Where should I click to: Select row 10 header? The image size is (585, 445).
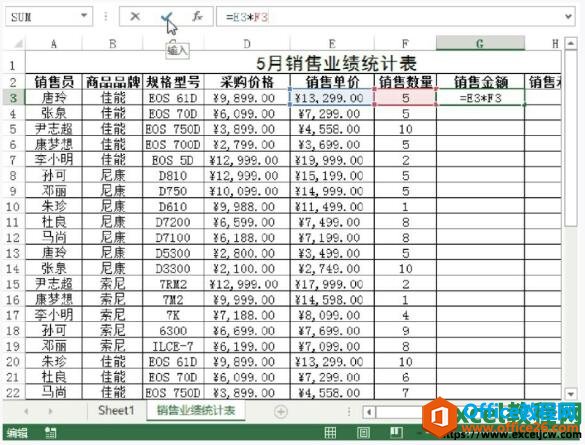point(13,207)
